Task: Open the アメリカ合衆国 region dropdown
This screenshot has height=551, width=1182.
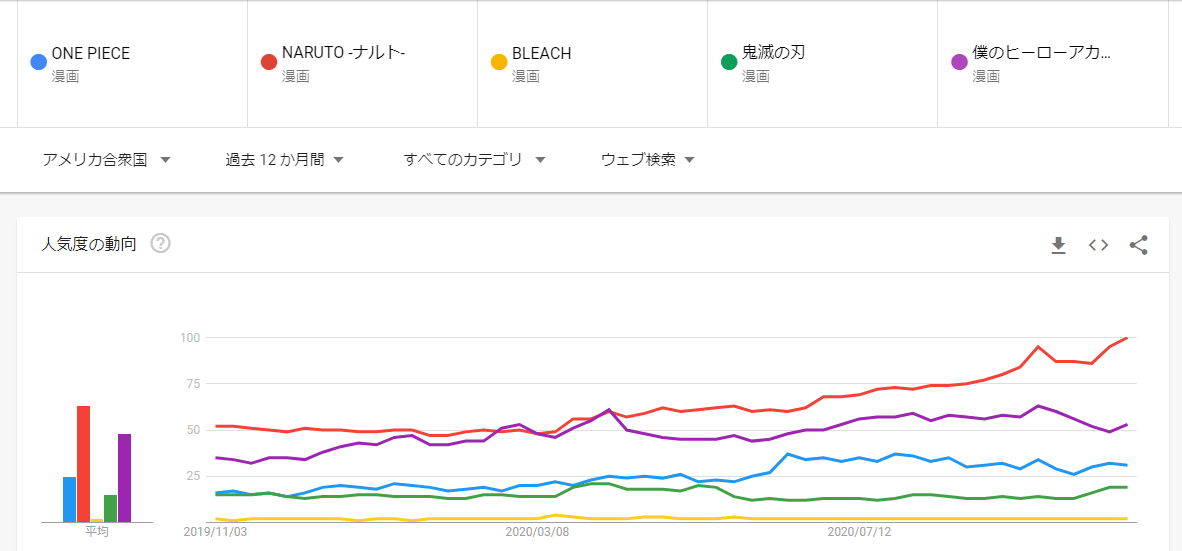Action: [x=107, y=160]
